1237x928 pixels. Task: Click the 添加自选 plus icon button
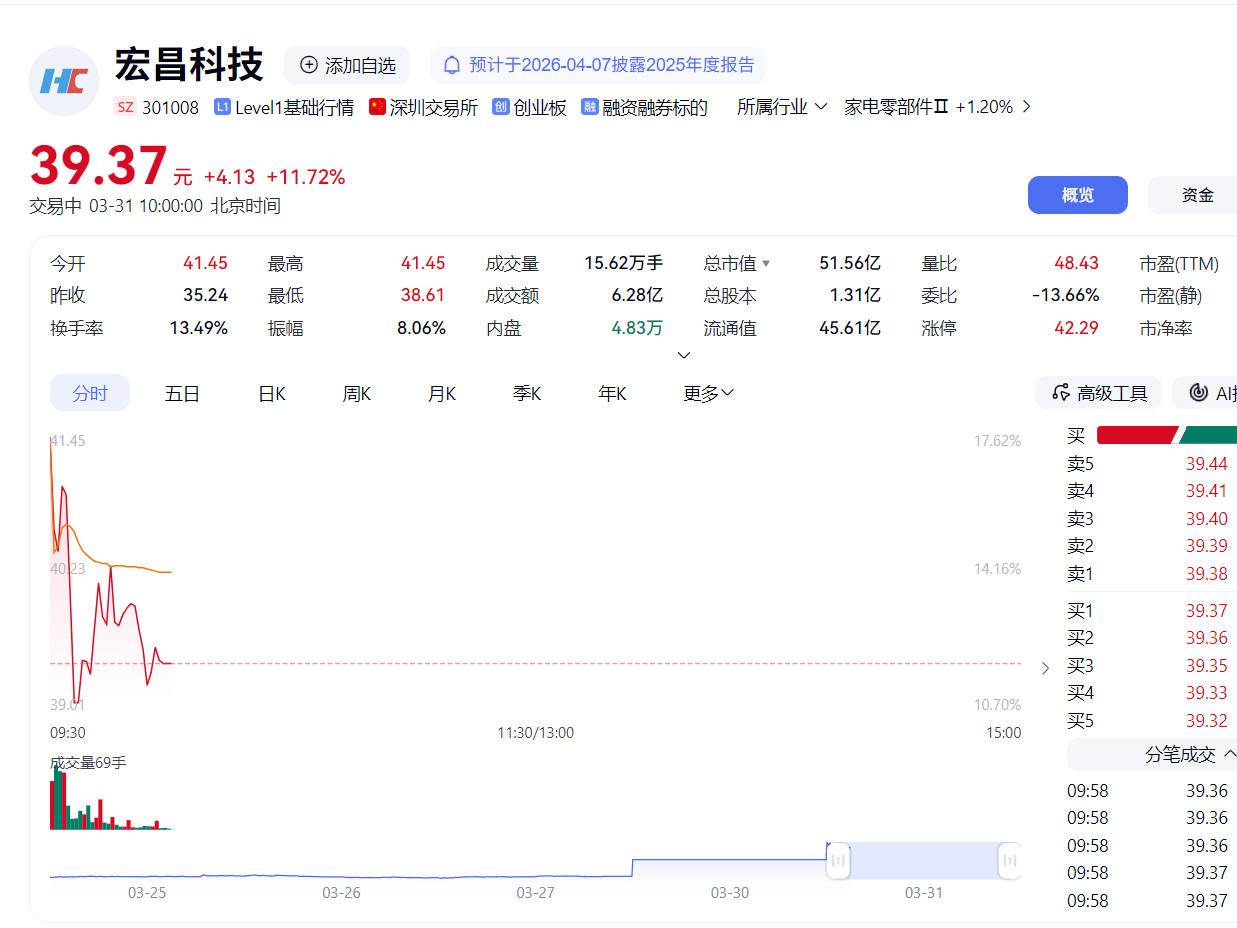[309, 65]
